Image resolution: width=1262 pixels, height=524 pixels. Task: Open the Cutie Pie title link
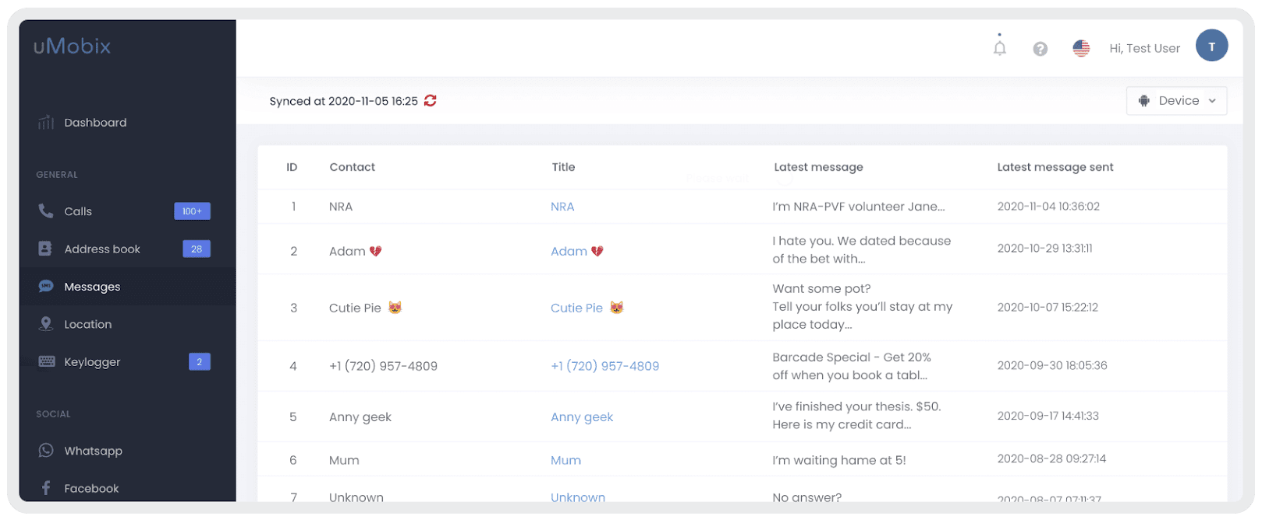coord(587,308)
